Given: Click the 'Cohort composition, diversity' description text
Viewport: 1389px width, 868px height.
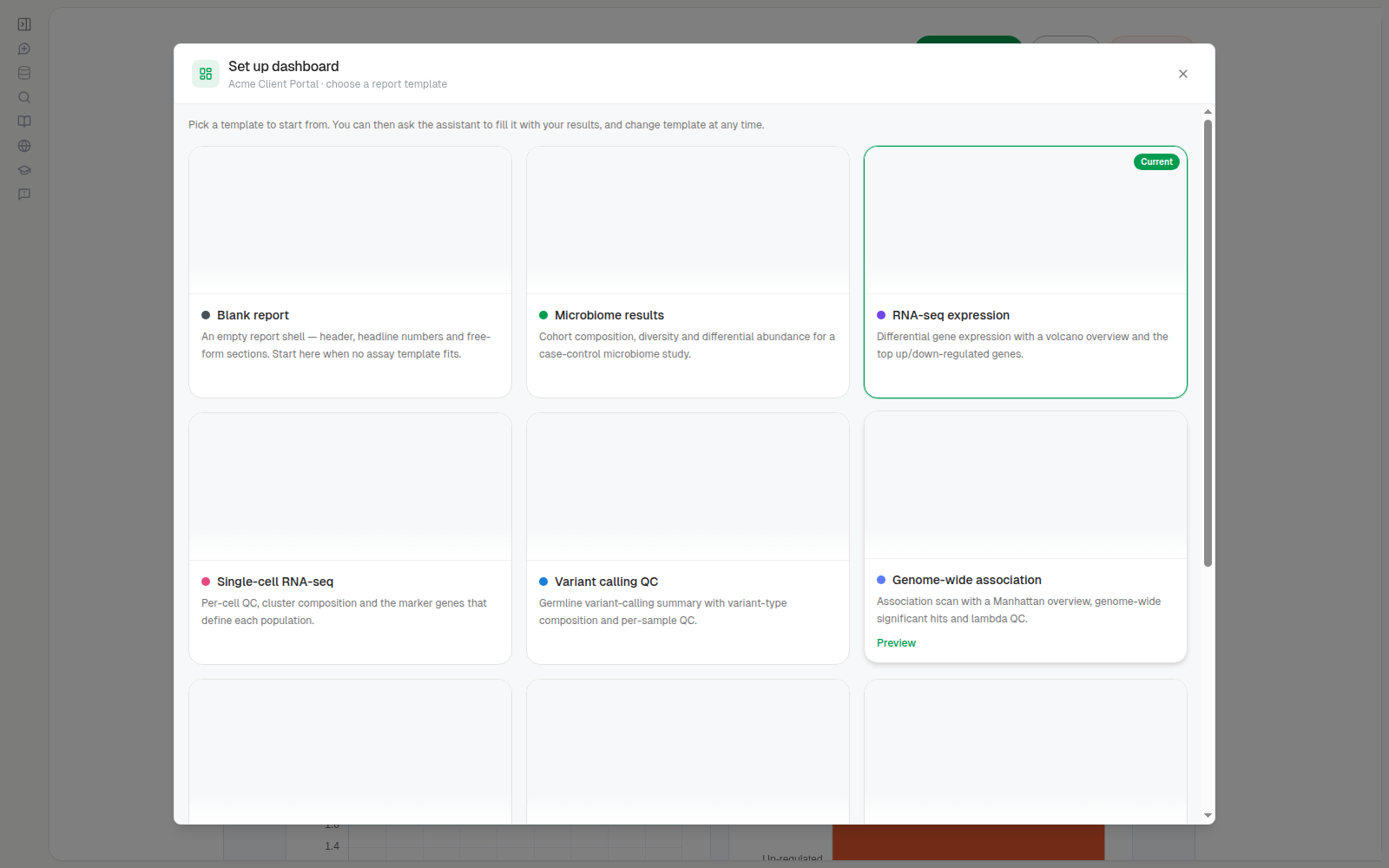Looking at the screenshot, I should point(687,345).
